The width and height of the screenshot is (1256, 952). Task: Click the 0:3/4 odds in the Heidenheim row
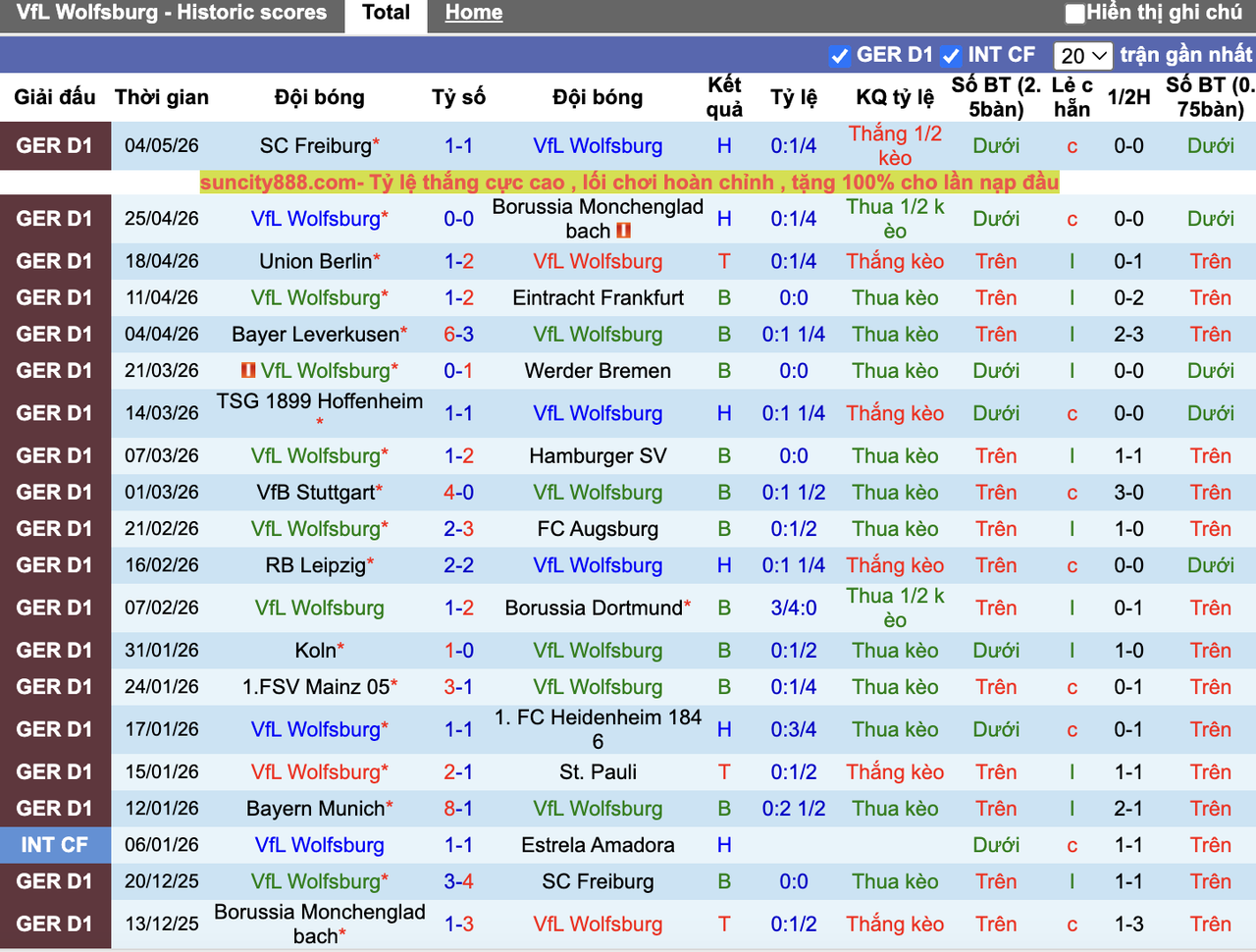(x=794, y=729)
